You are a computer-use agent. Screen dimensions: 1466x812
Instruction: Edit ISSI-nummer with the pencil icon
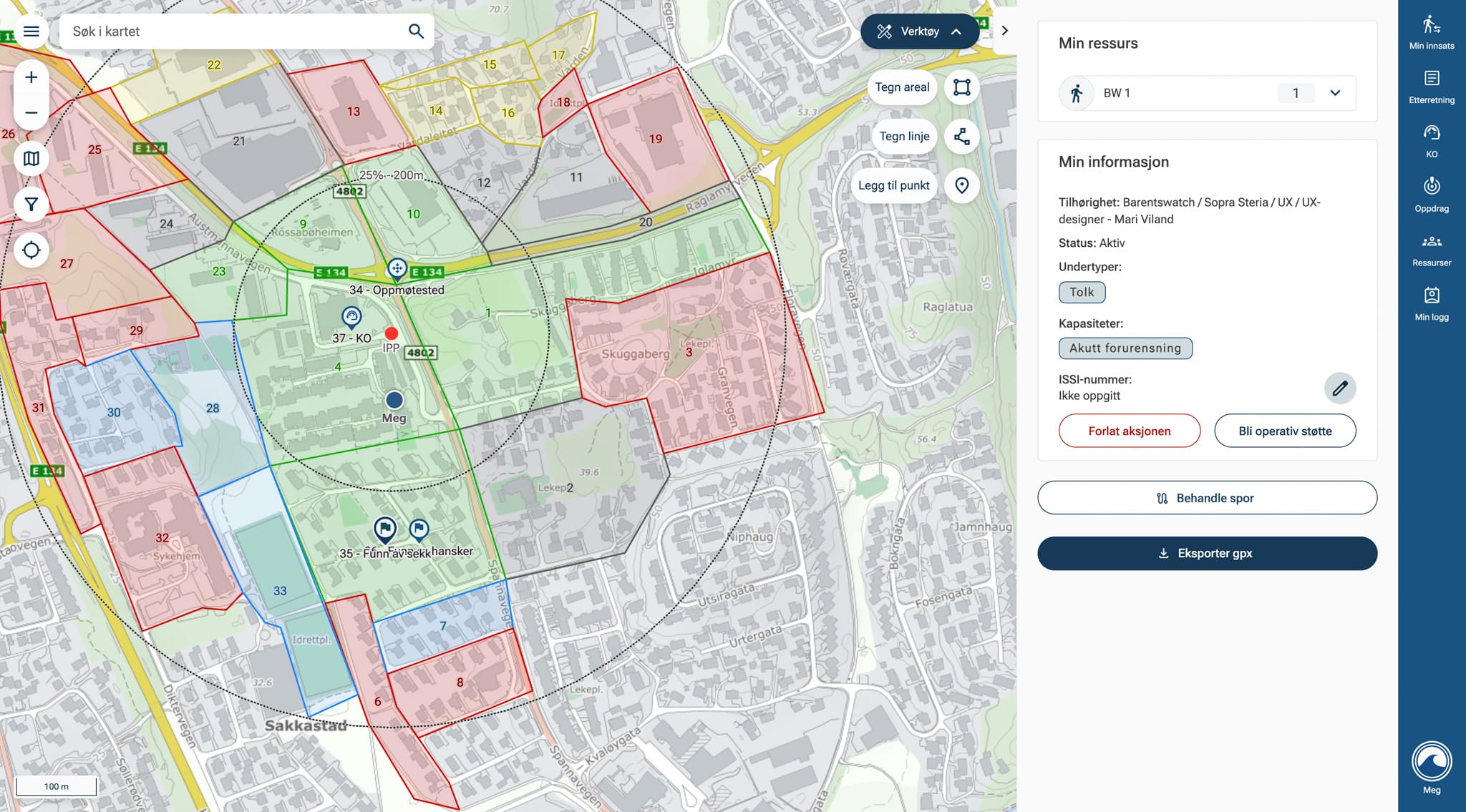point(1339,388)
